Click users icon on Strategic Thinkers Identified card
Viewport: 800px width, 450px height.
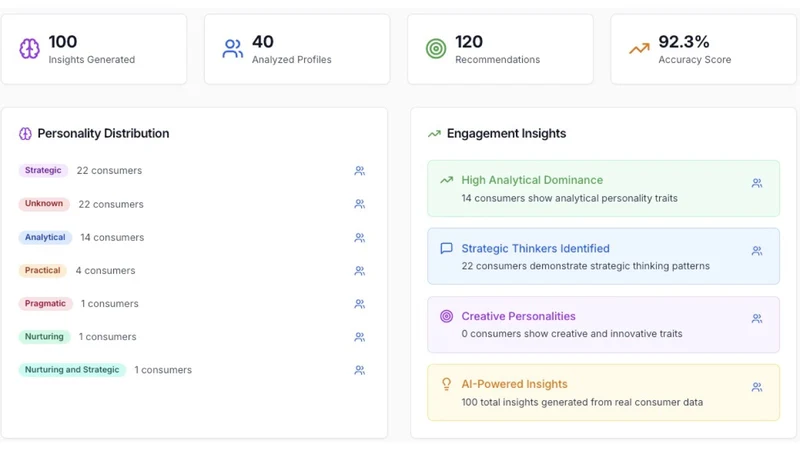coord(757,251)
